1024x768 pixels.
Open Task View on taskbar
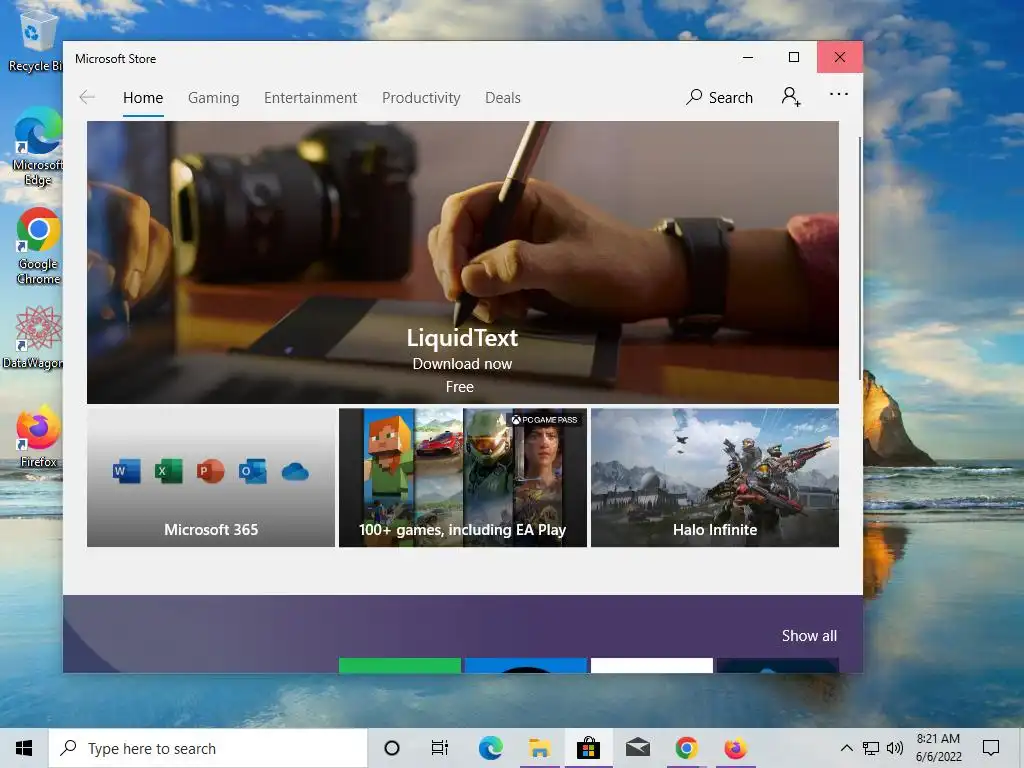[x=440, y=748]
